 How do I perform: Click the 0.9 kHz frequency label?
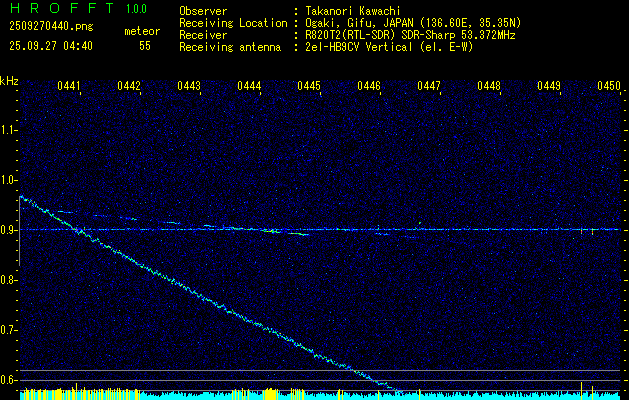[9, 230]
